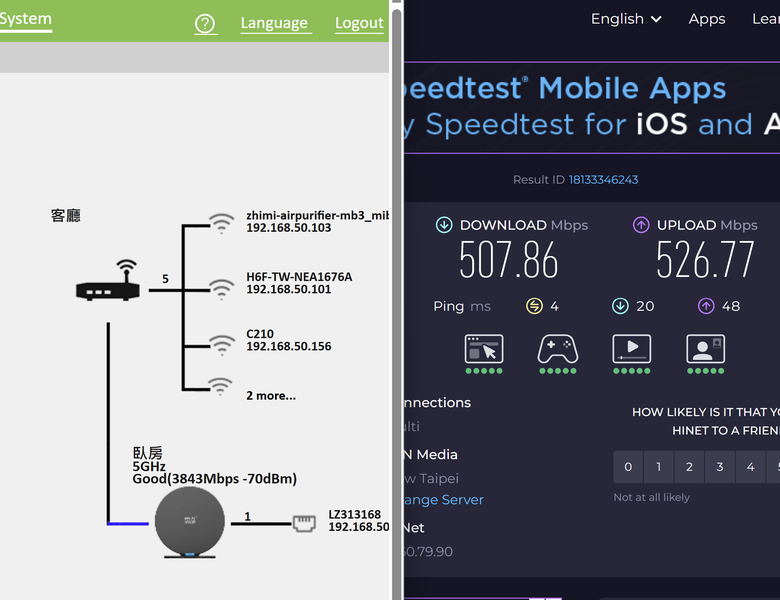780x600 pixels.
Task: Click the Logout link
Action: point(359,23)
